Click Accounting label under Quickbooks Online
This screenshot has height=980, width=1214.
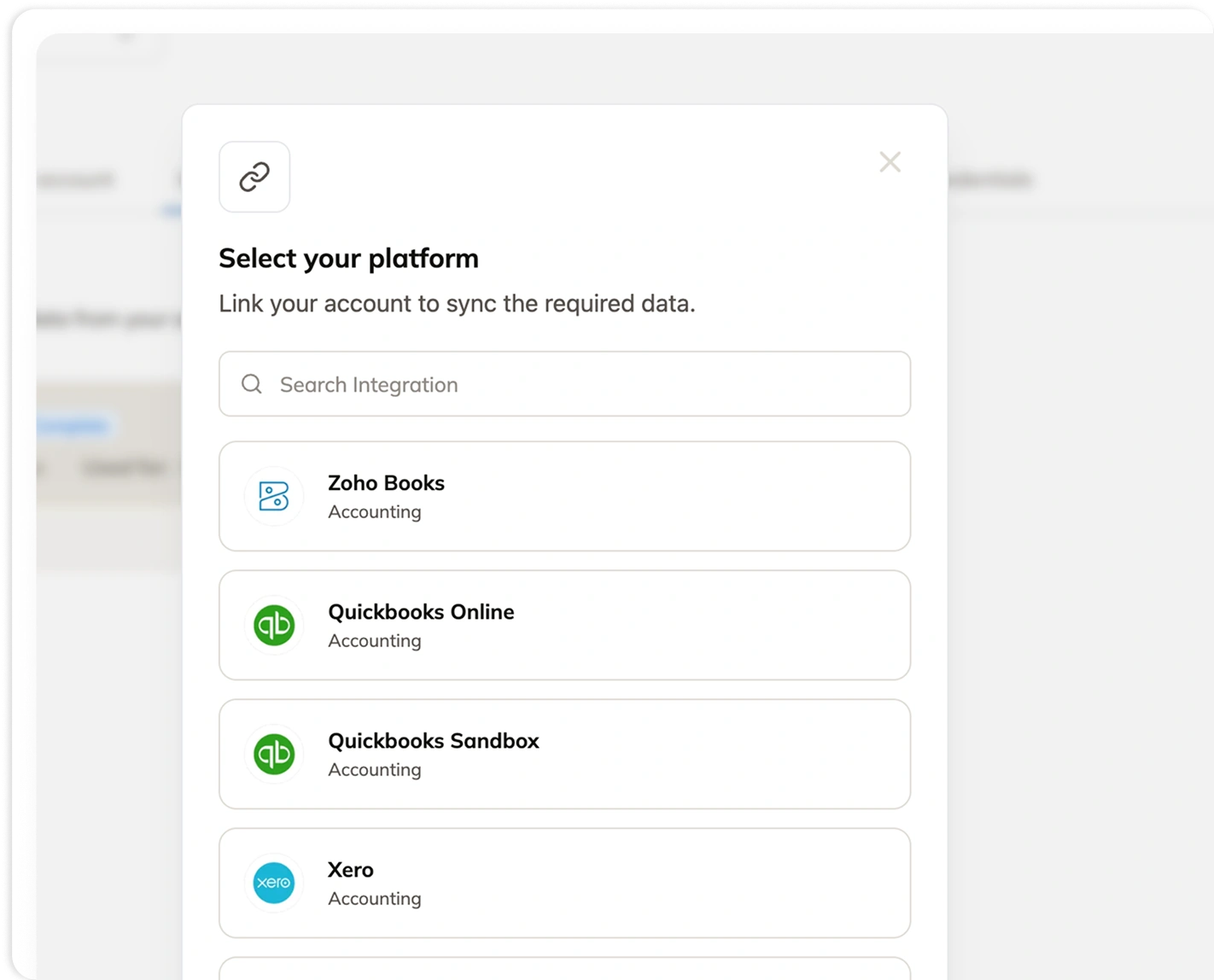pos(375,641)
